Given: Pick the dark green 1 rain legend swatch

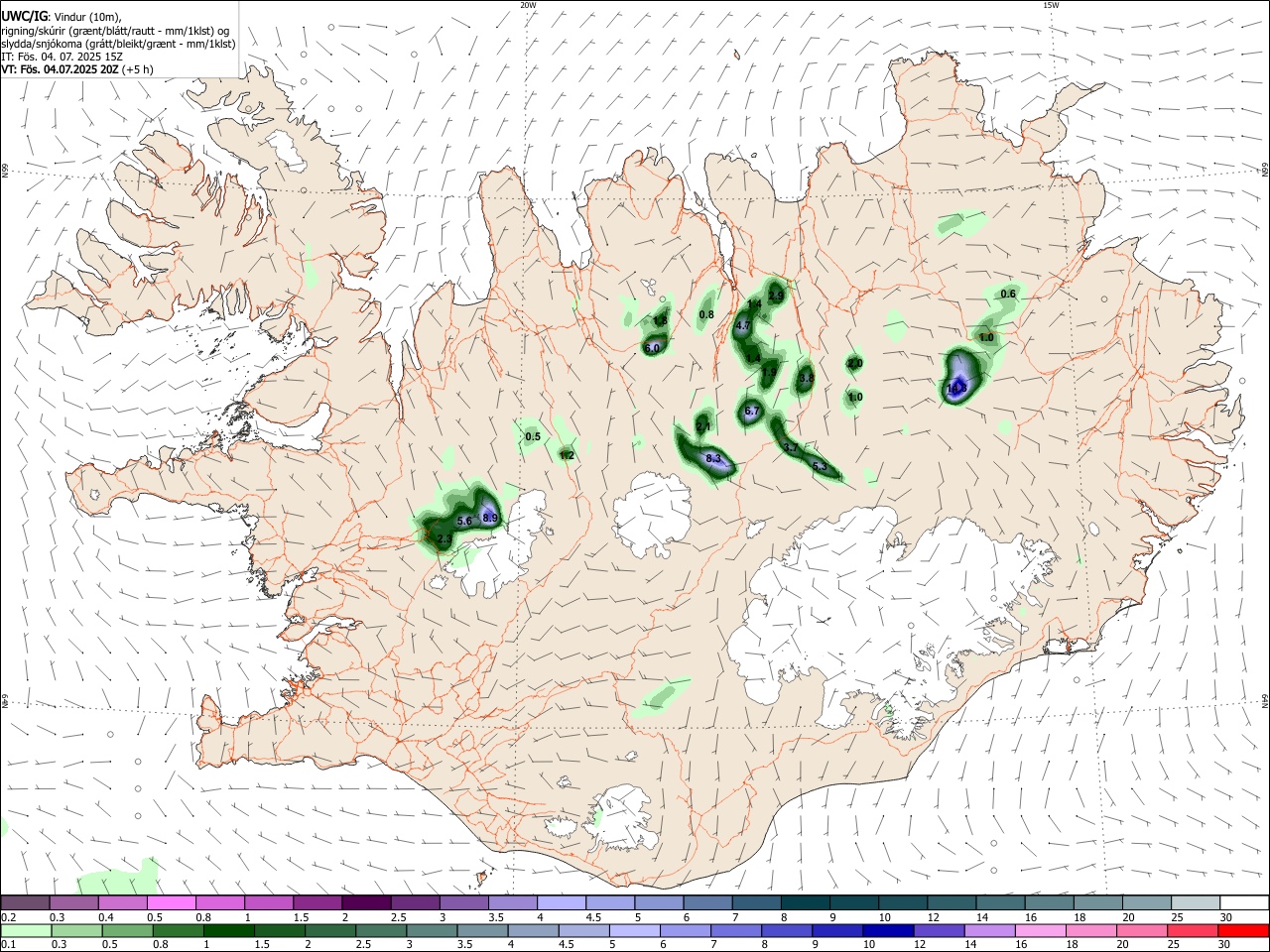Looking at the screenshot, I should (x=228, y=930).
